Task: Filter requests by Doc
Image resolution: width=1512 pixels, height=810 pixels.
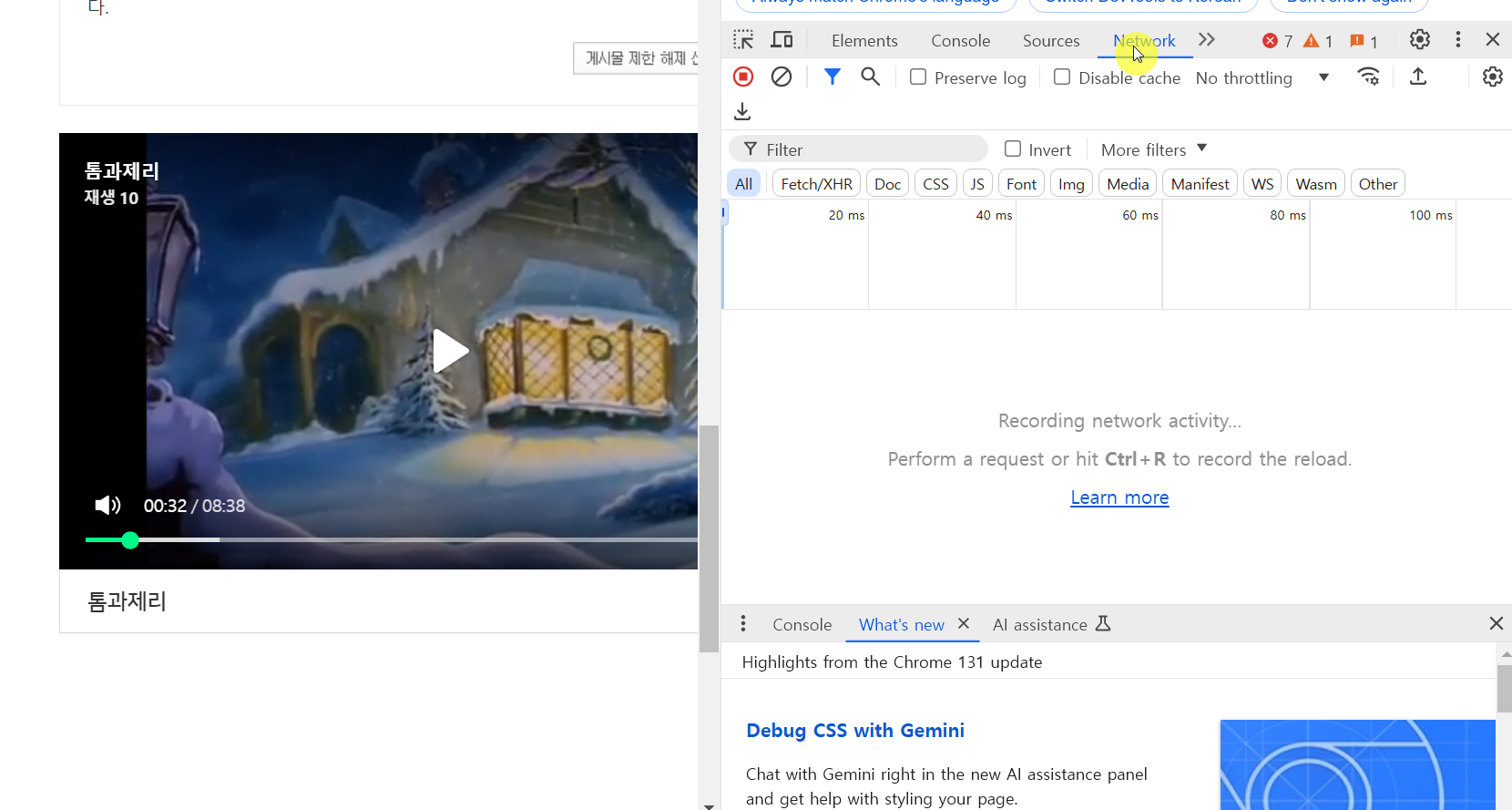Action: point(887,184)
